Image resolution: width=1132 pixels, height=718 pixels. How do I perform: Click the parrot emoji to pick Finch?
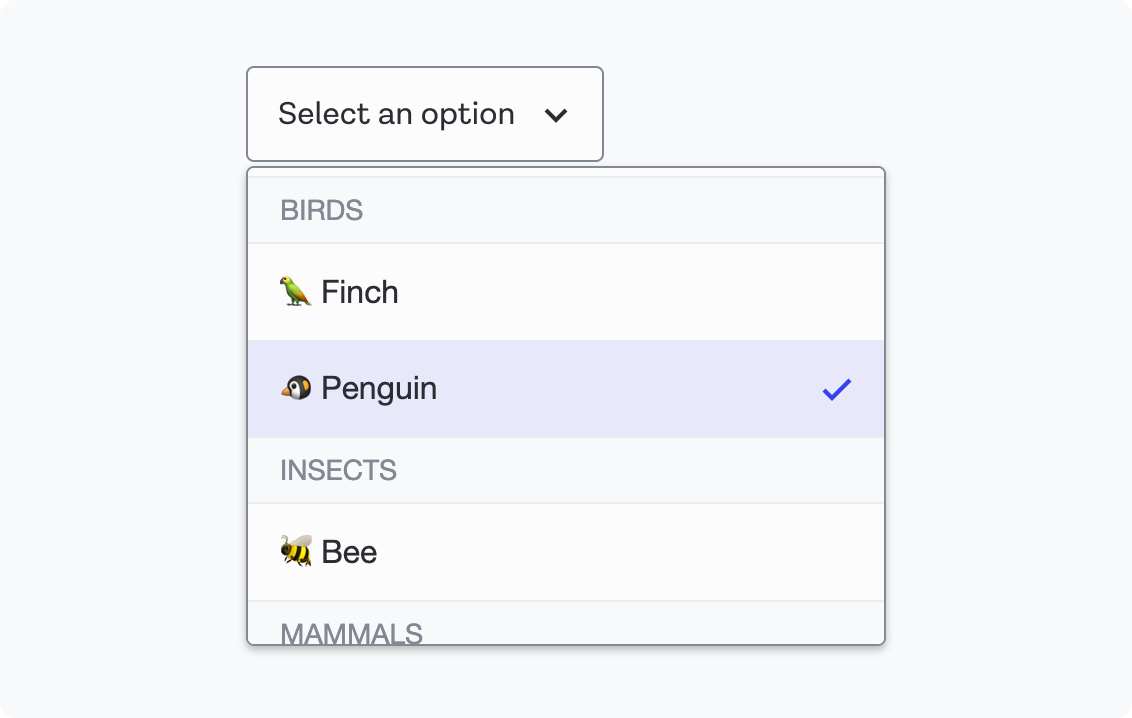(x=294, y=291)
